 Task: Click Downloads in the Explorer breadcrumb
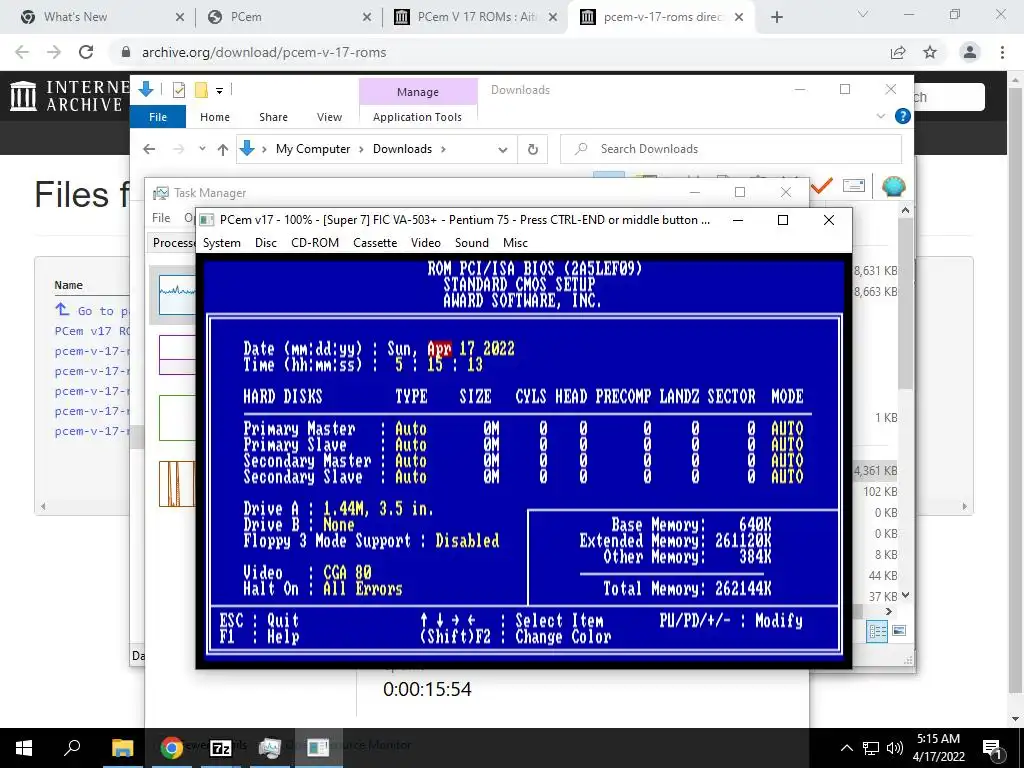click(x=402, y=149)
